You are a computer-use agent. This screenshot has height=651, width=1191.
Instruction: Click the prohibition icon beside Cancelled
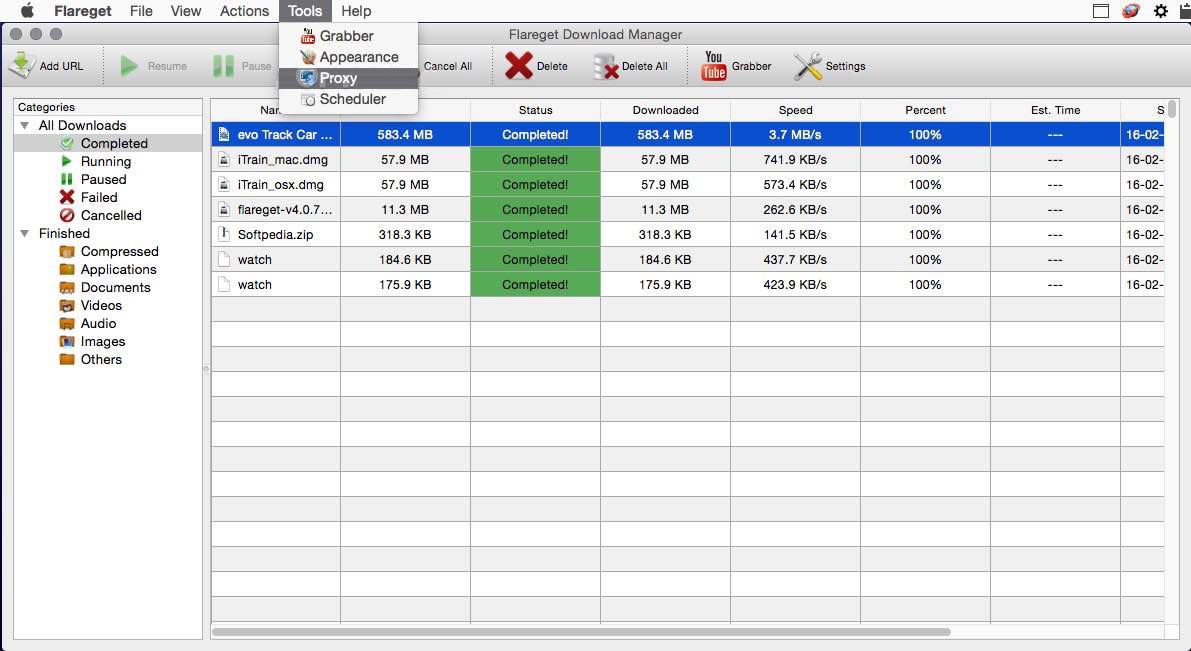click(x=67, y=215)
